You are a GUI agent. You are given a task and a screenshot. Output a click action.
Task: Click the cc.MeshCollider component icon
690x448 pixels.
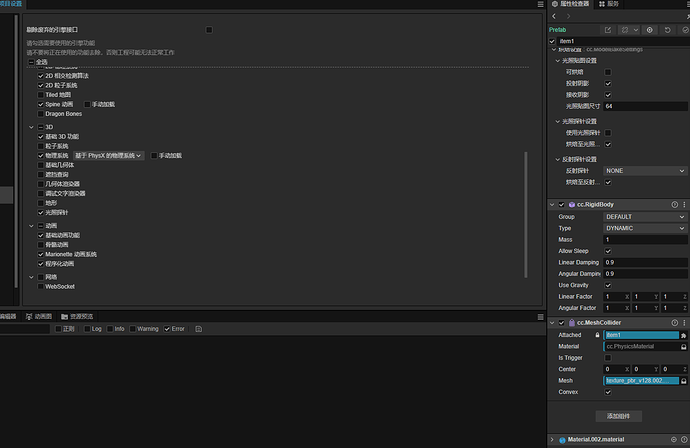pyautogui.click(x=572, y=323)
